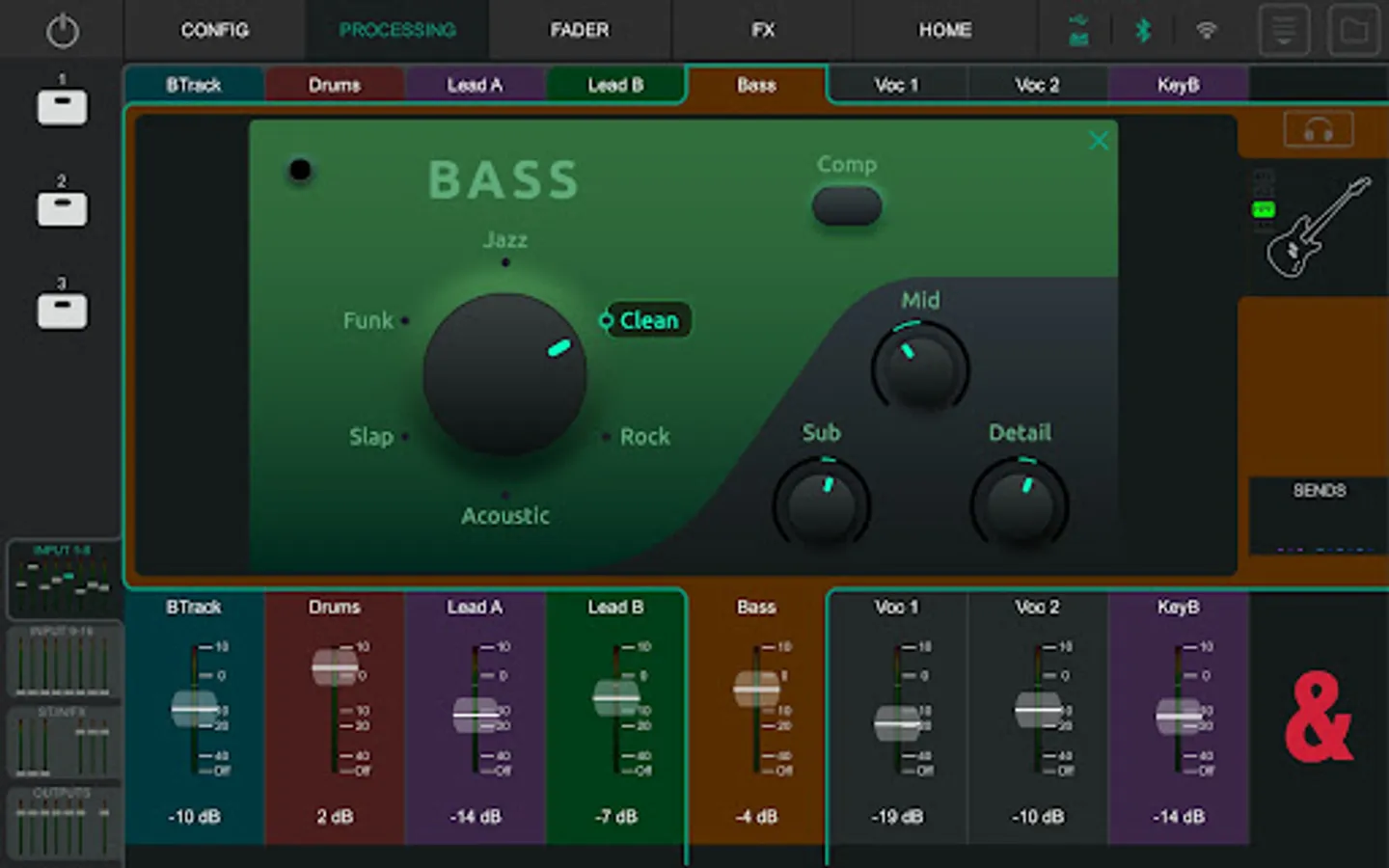
Task: Open the OUTPUTS fader bank thumbnail
Action: (63, 823)
